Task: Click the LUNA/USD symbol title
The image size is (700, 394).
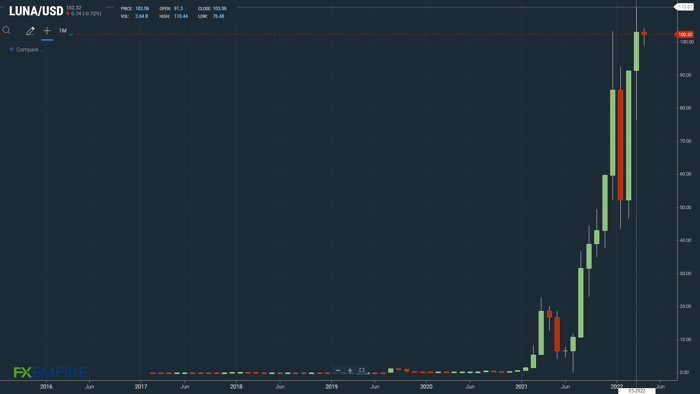Action: [36, 11]
